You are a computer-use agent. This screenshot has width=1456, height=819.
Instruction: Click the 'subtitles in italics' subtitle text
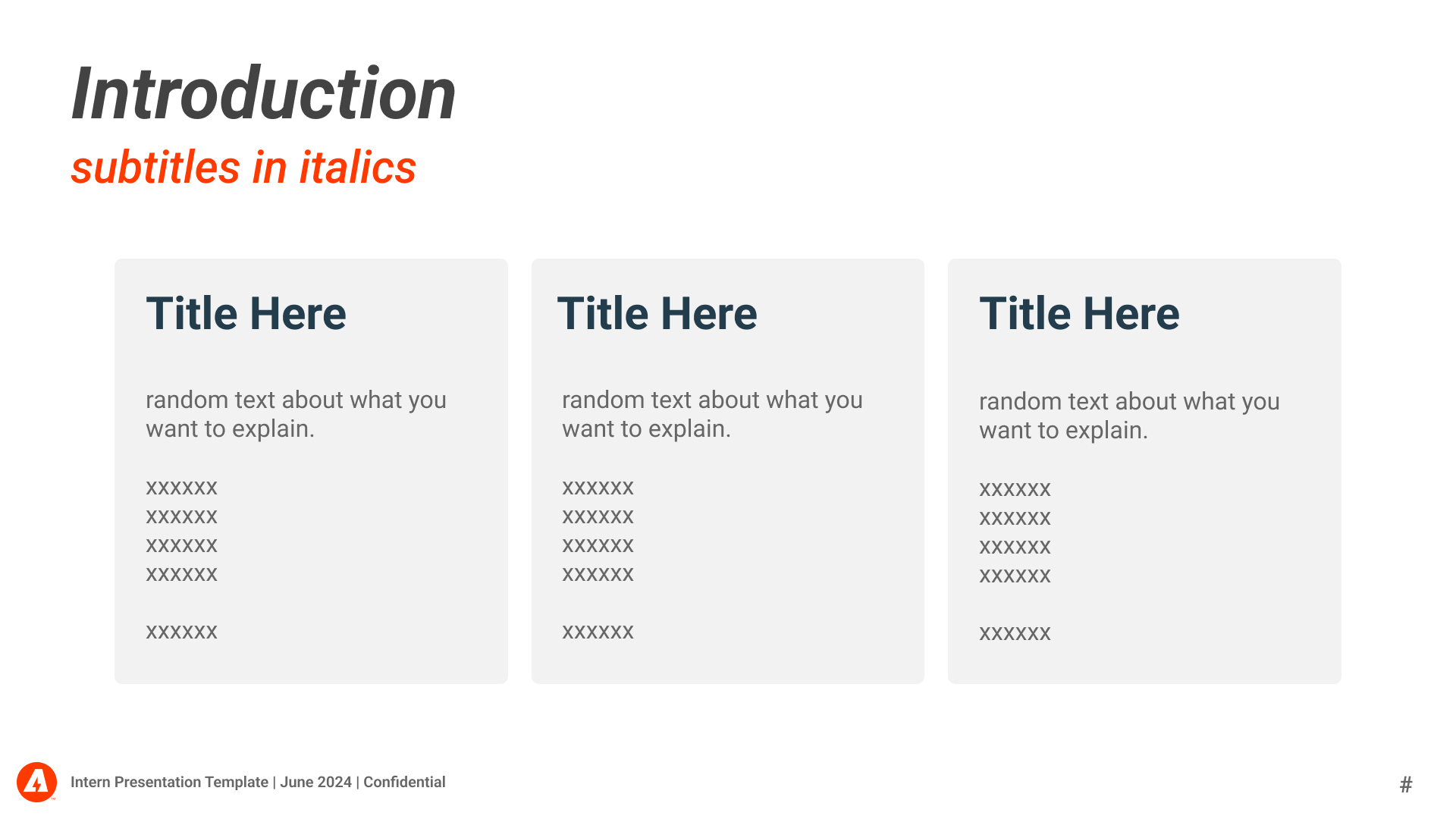coord(243,168)
